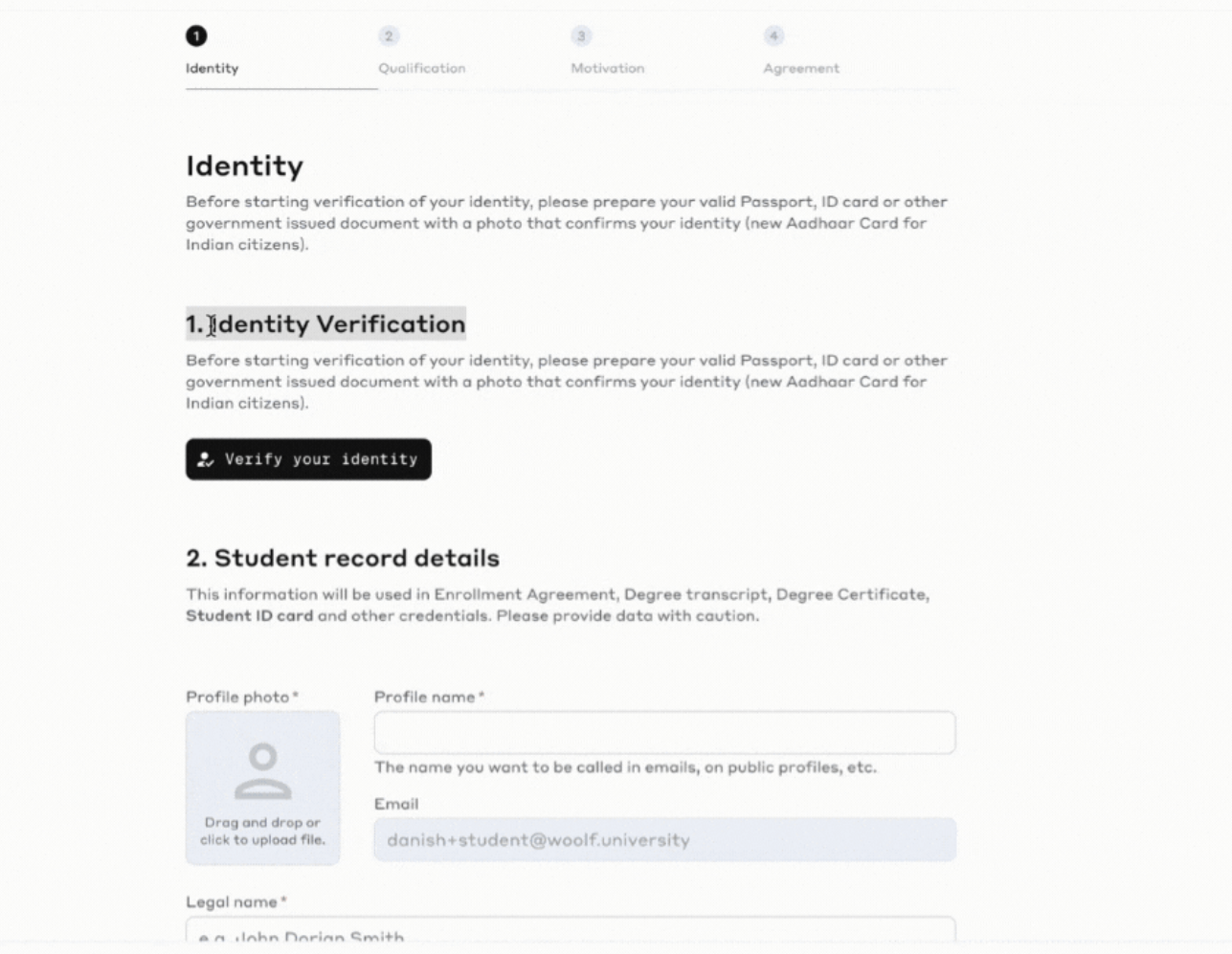Click step 2 Qualification circle indicator
This screenshot has width=1232, height=954.
pyautogui.click(x=389, y=37)
